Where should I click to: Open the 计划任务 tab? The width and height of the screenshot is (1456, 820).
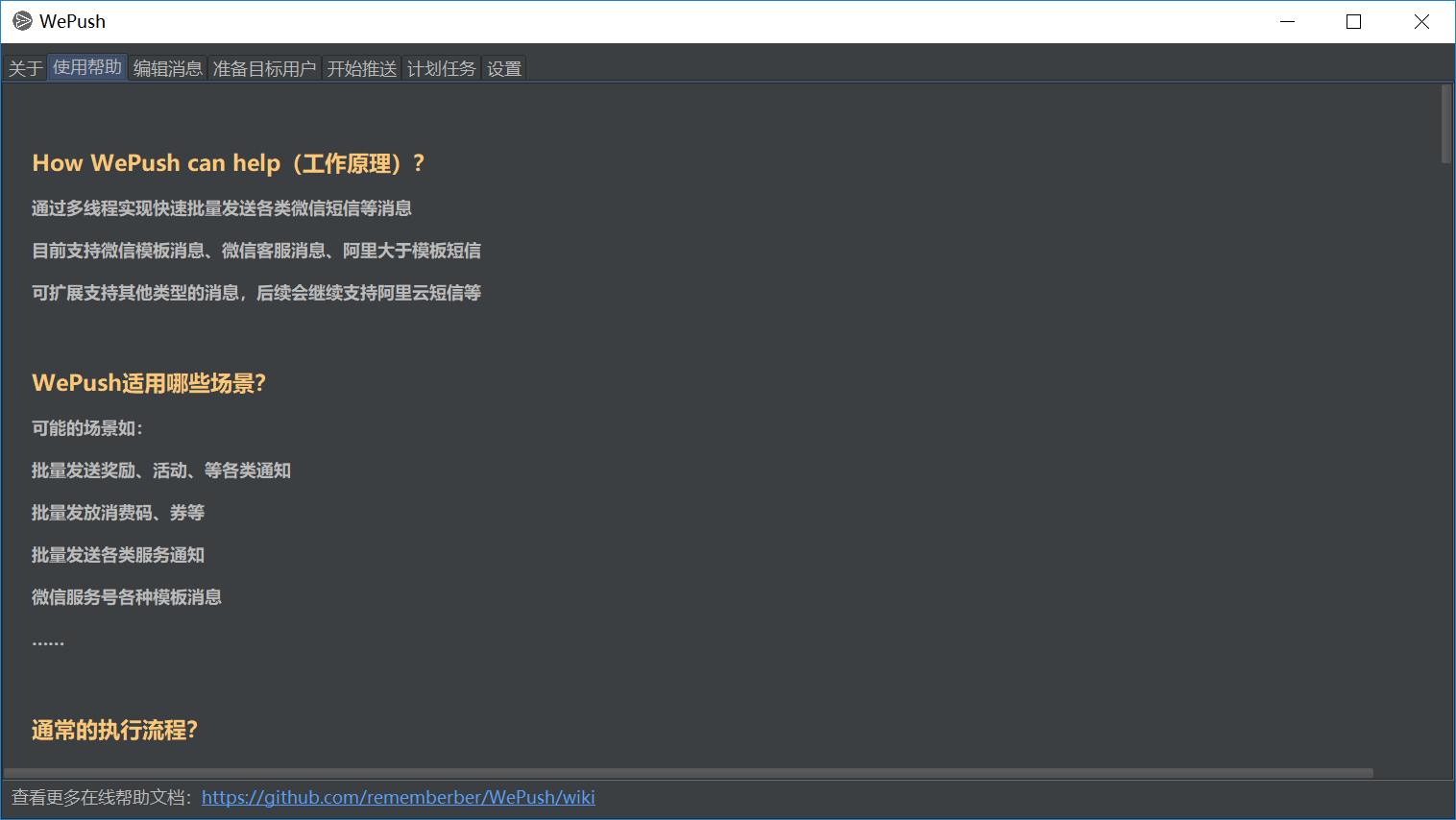coord(442,68)
